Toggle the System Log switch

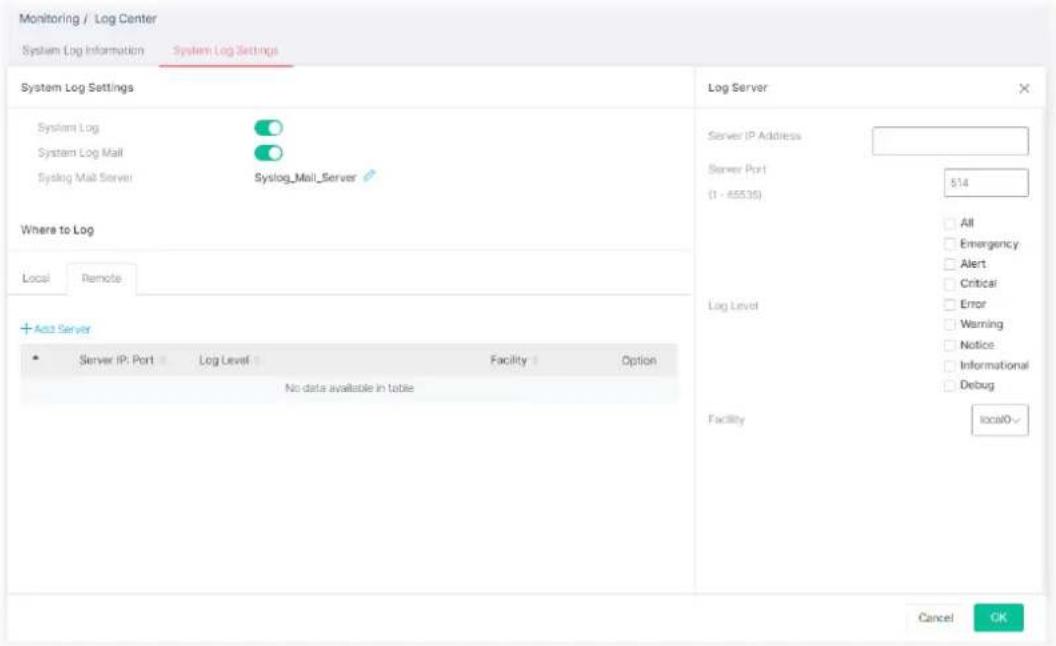(268, 127)
